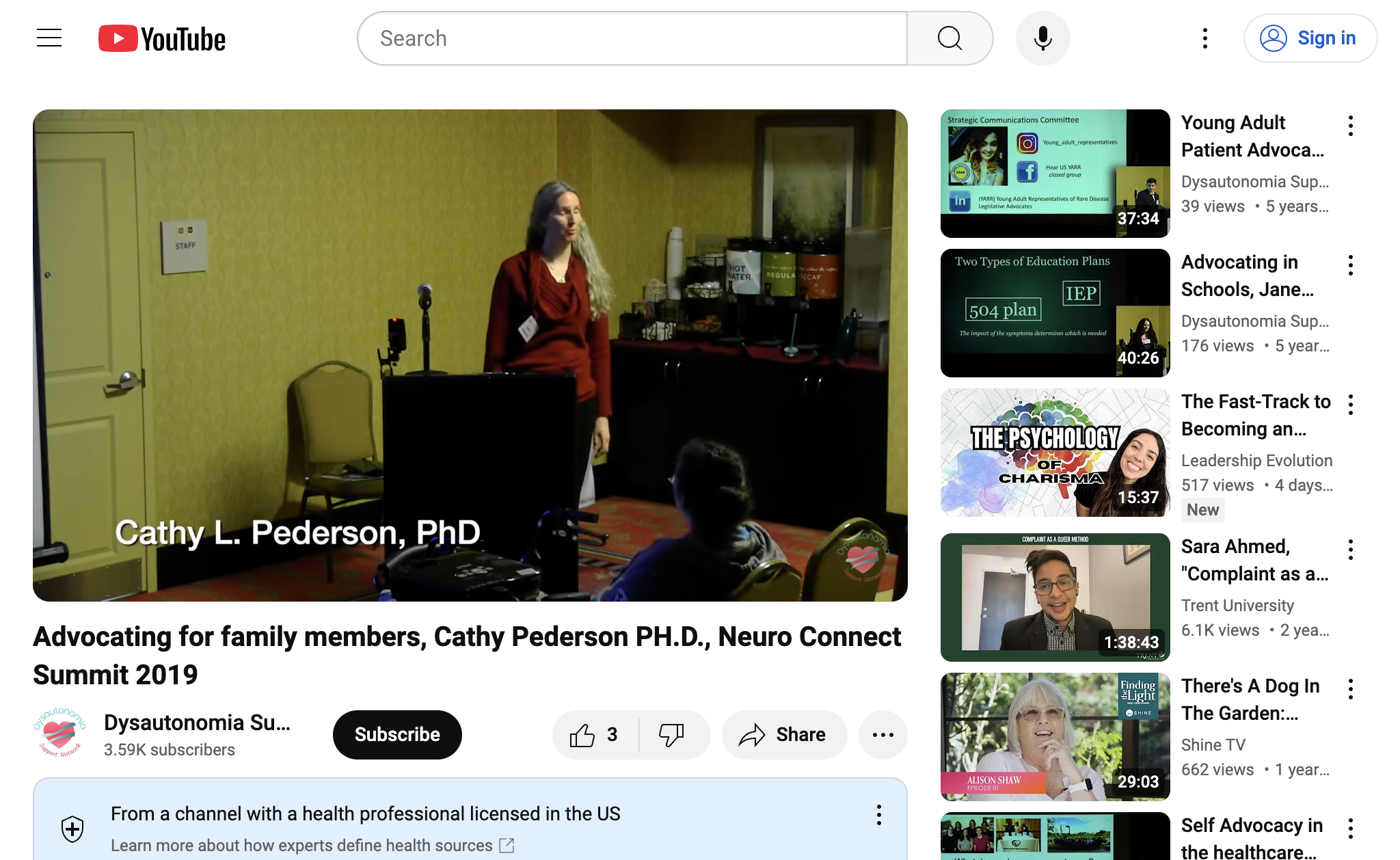
Task: Click the search magnifier button
Action: (x=950, y=38)
